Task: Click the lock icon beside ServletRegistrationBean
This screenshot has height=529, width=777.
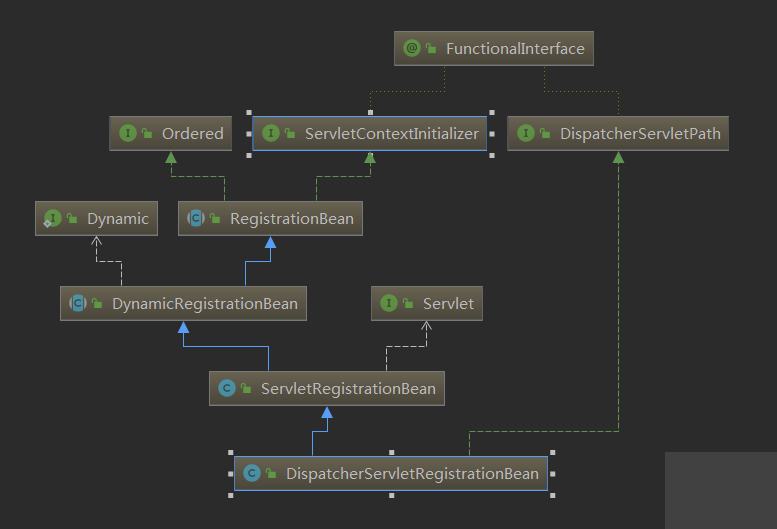Action: (246, 388)
